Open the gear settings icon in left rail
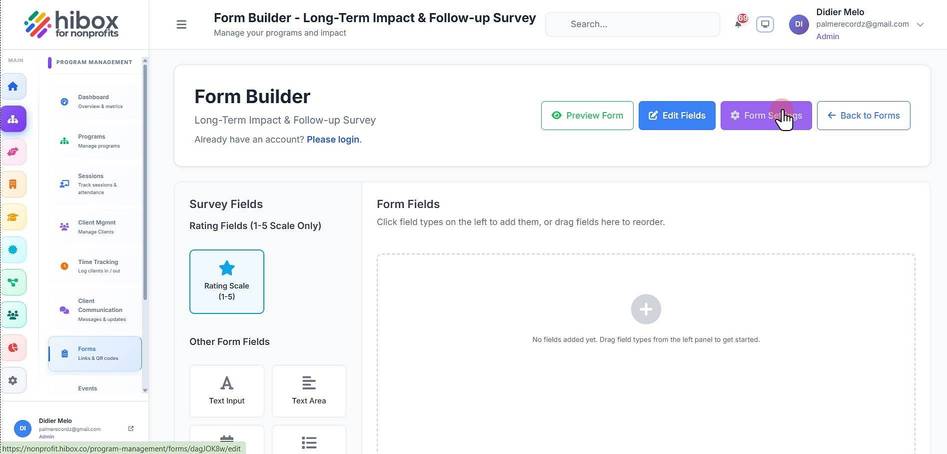The width and height of the screenshot is (947, 454). (x=13, y=380)
